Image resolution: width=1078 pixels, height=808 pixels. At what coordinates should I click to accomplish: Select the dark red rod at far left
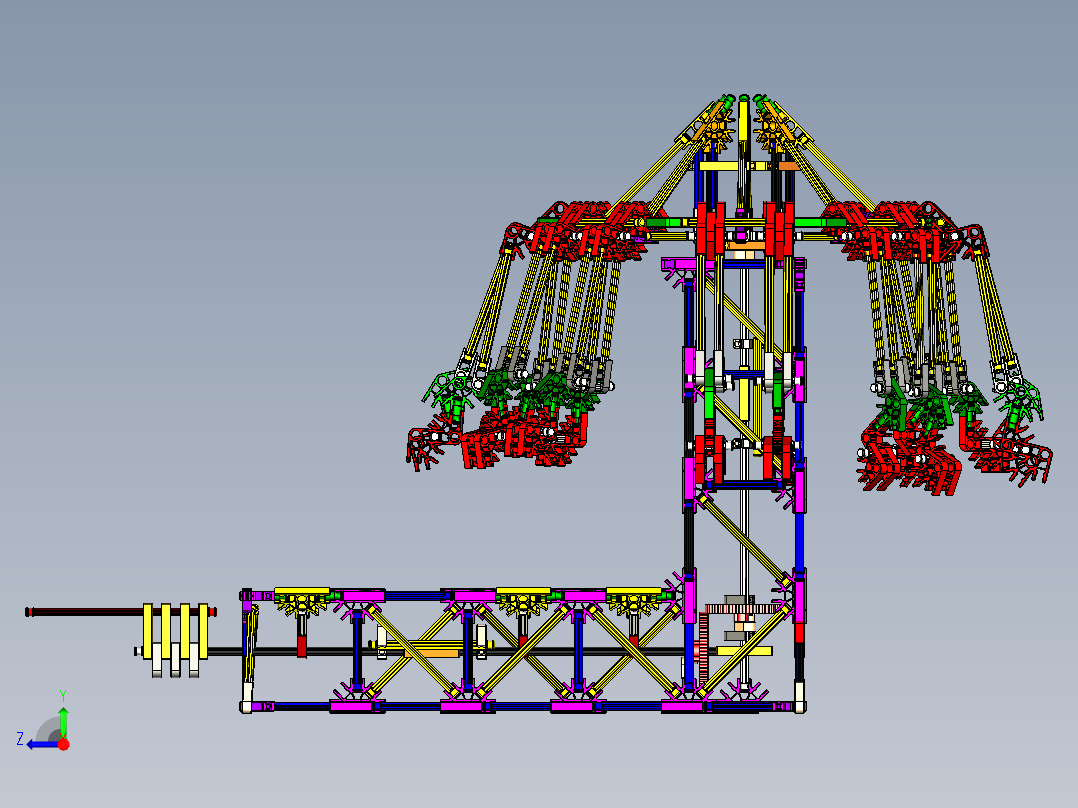coord(86,611)
